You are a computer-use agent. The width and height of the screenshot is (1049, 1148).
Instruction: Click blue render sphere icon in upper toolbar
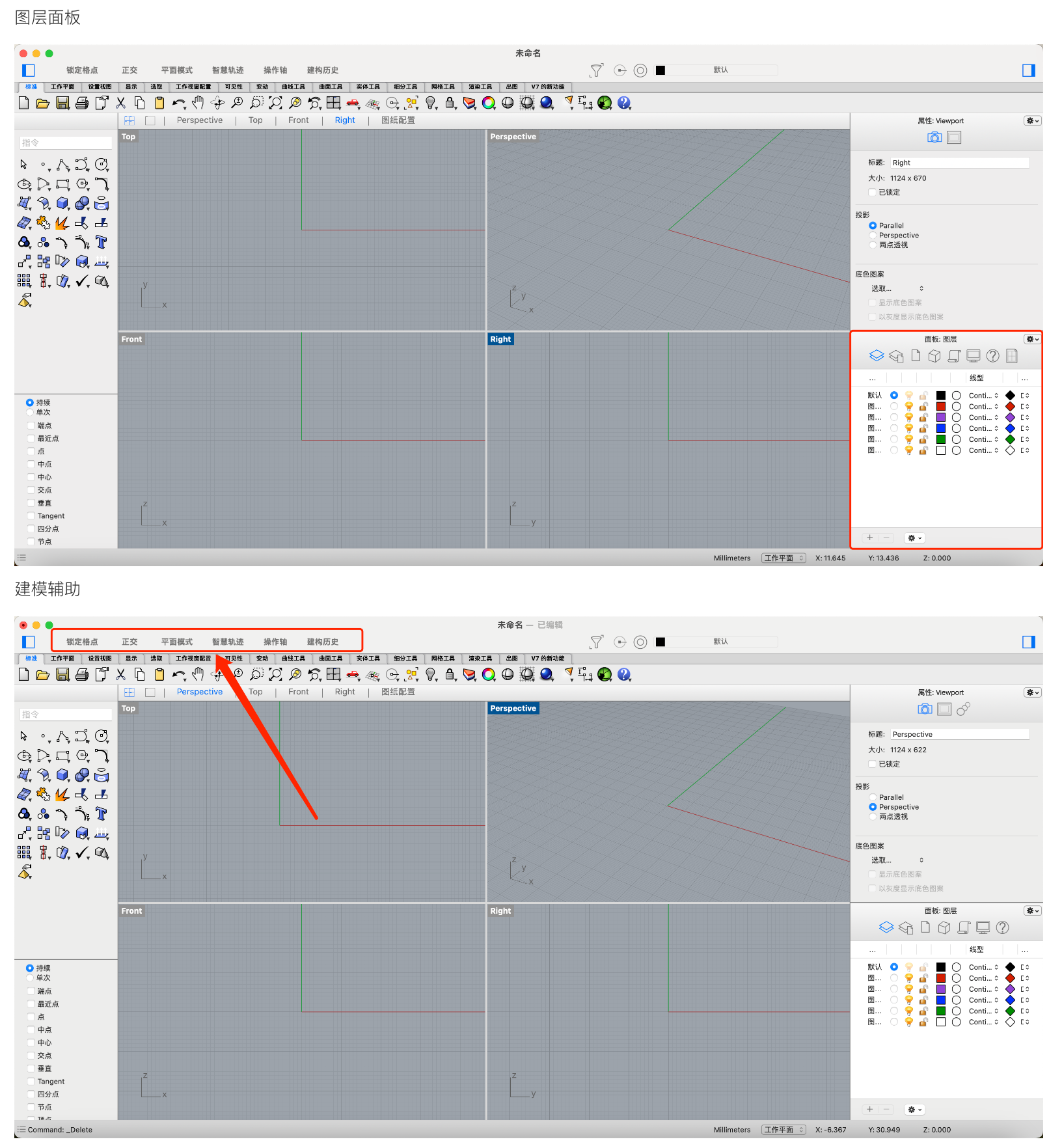(x=547, y=103)
